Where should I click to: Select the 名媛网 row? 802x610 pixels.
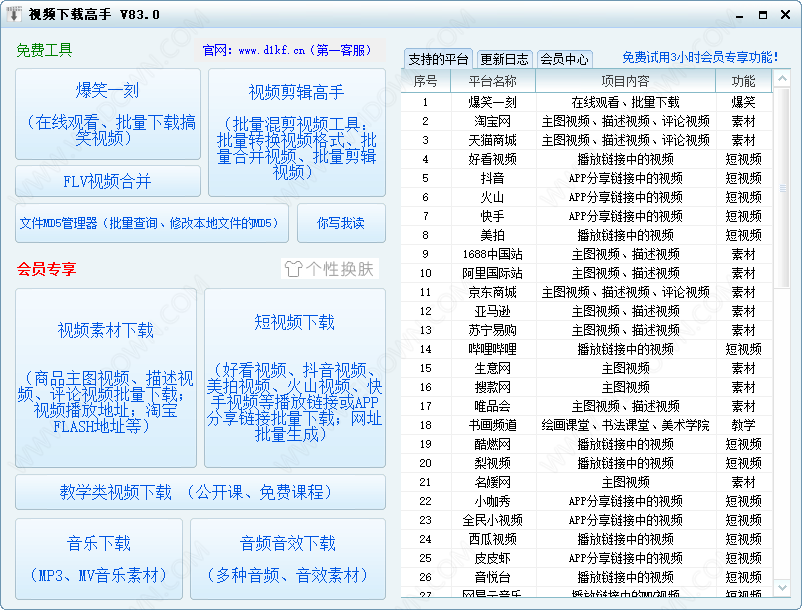587,482
